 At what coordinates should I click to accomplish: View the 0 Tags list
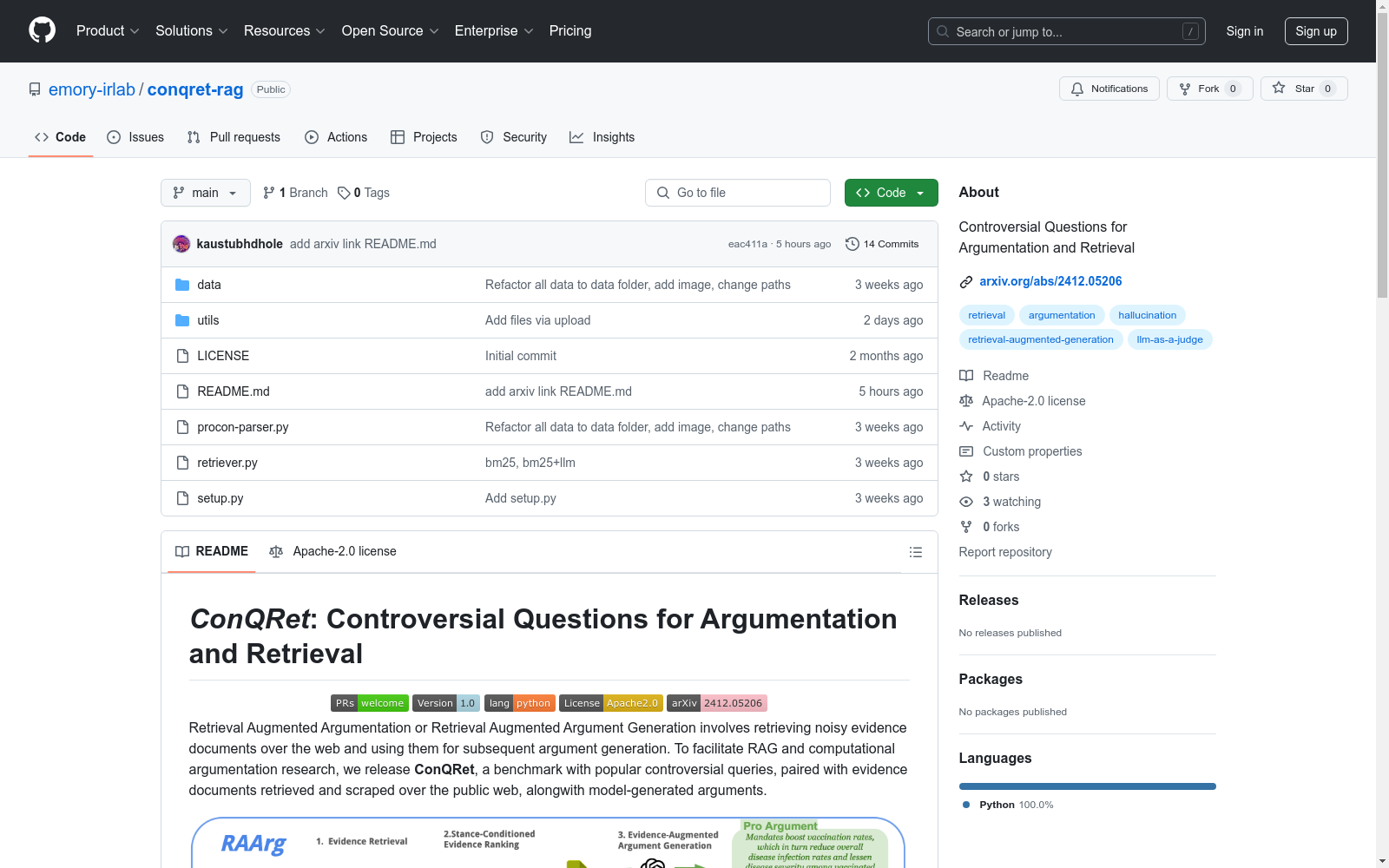tap(364, 193)
